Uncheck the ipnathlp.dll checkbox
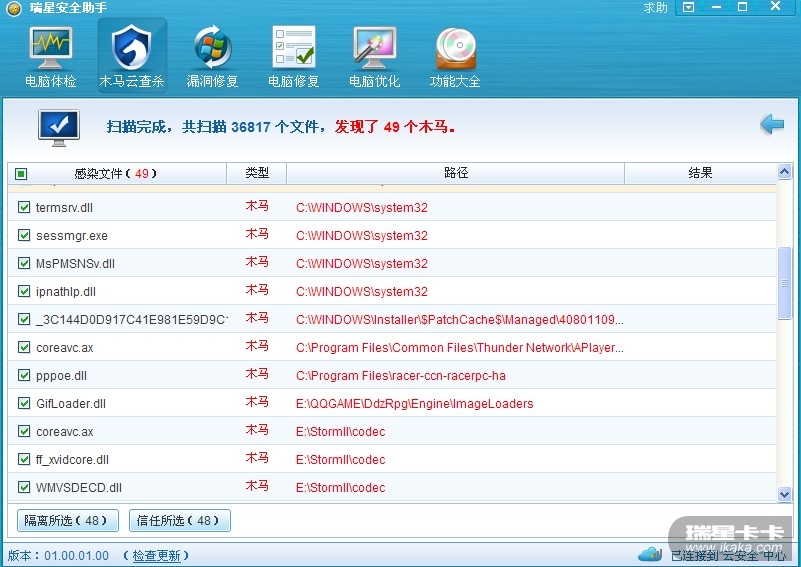This screenshot has width=801, height=567. 23,291
